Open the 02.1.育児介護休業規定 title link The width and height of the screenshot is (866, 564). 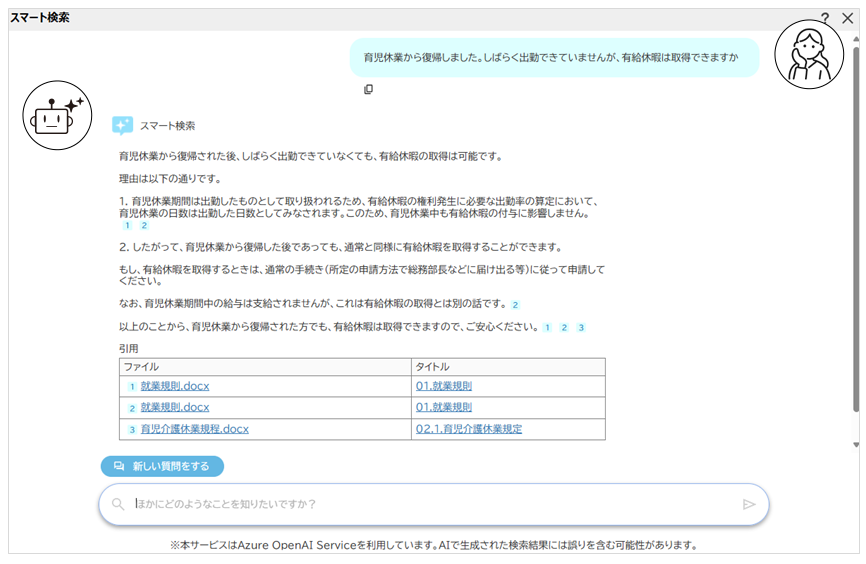pos(468,429)
